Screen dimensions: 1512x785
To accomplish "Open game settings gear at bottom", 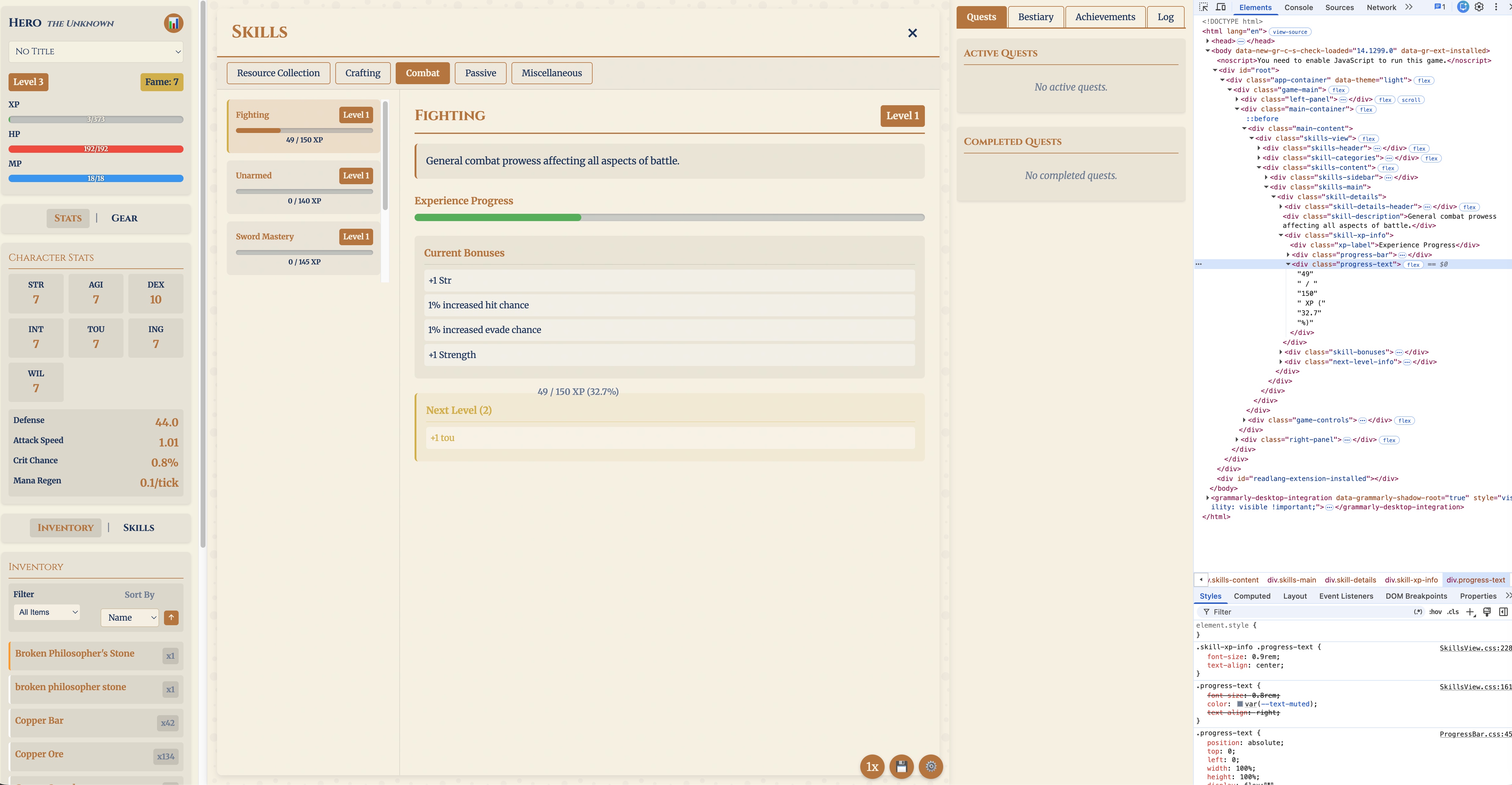I will pyautogui.click(x=931, y=766).
